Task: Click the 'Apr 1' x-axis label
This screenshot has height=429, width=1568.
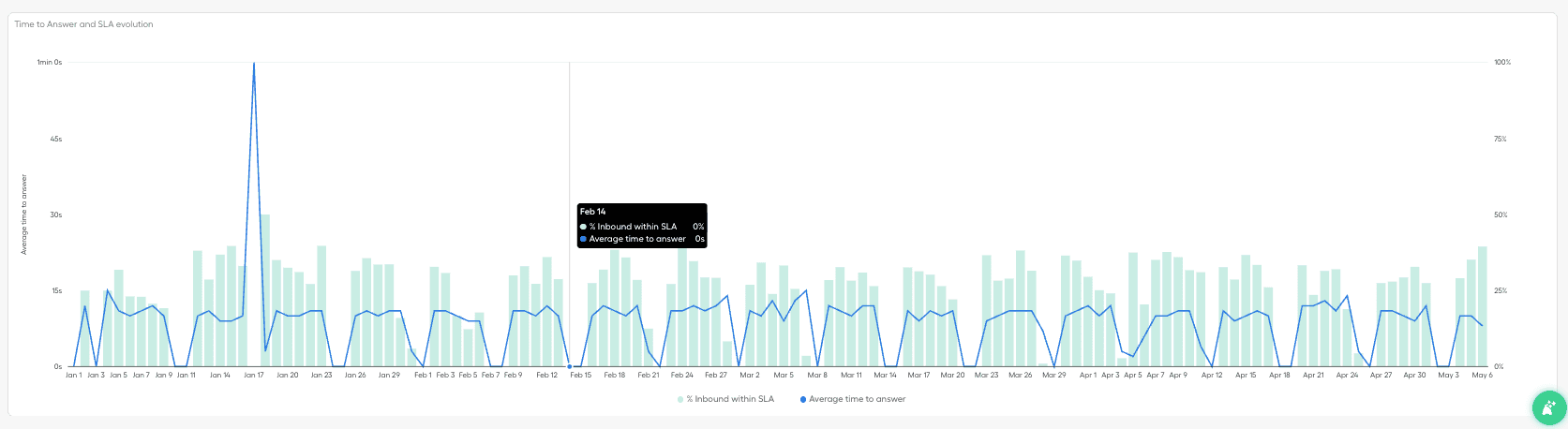Action: tap(1088, 375)
